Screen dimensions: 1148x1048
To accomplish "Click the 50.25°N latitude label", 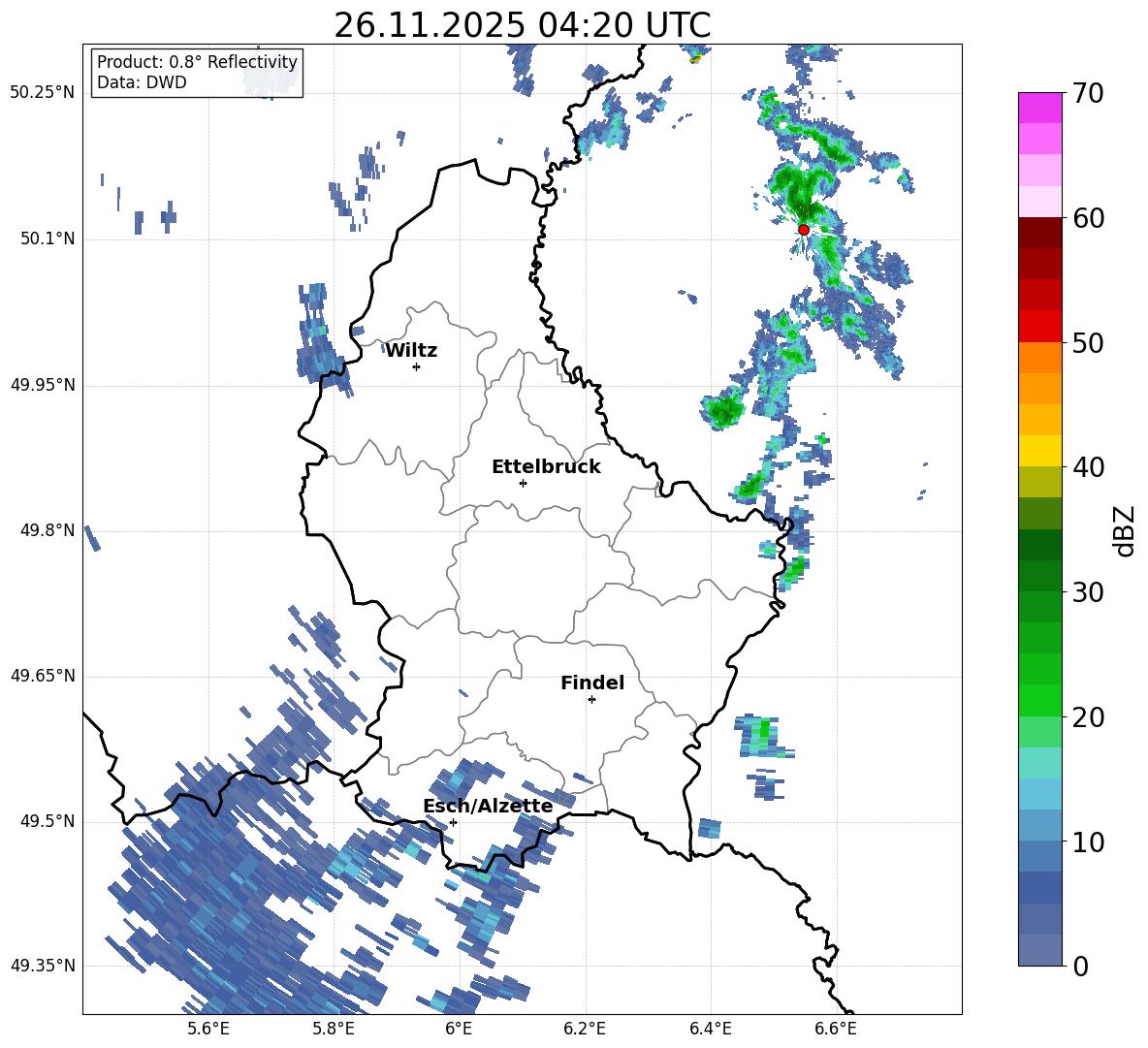I will (43, 93).
